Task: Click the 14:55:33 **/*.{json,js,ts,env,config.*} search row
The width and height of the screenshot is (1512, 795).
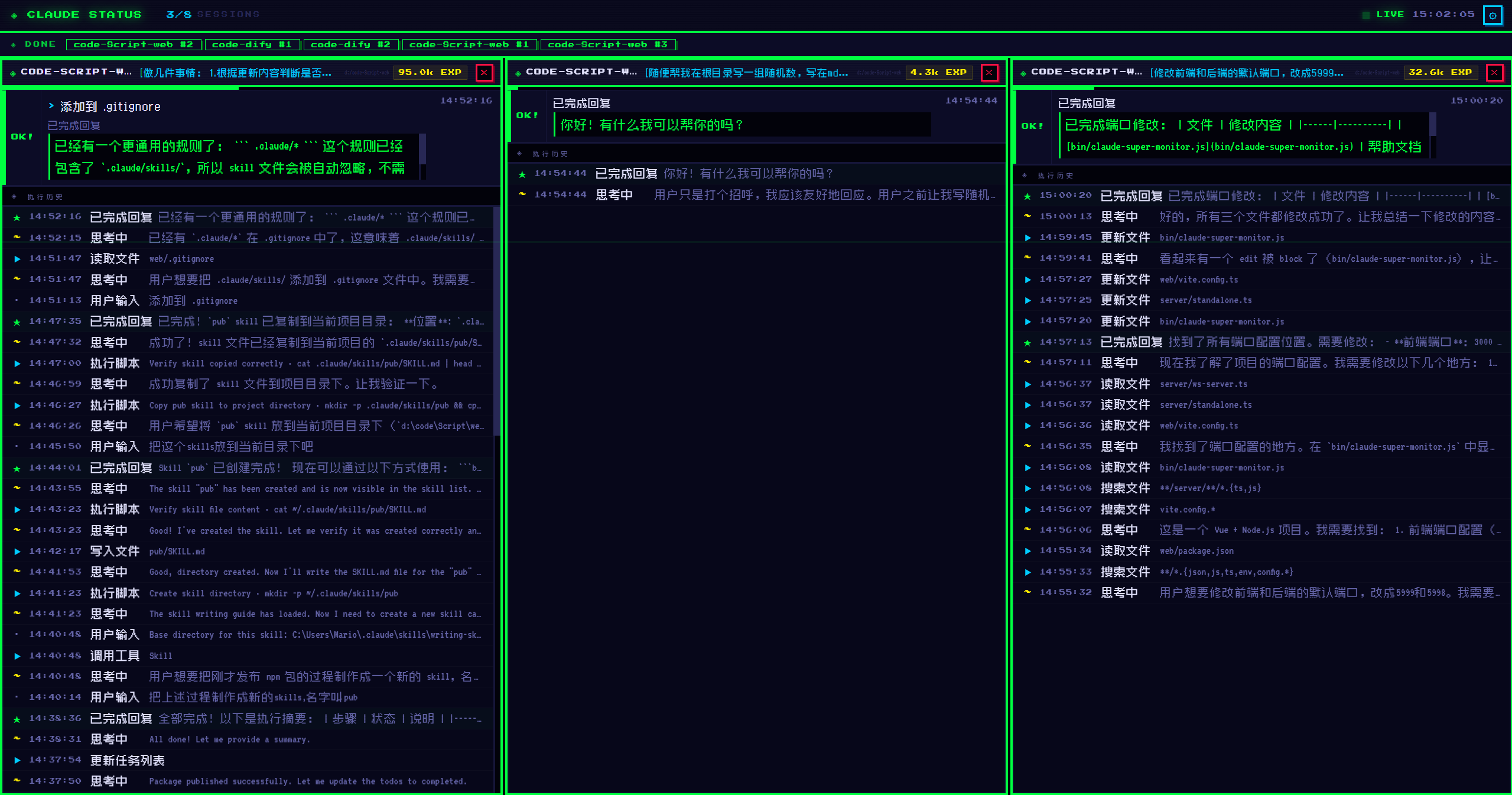Action: (1261, 572)
